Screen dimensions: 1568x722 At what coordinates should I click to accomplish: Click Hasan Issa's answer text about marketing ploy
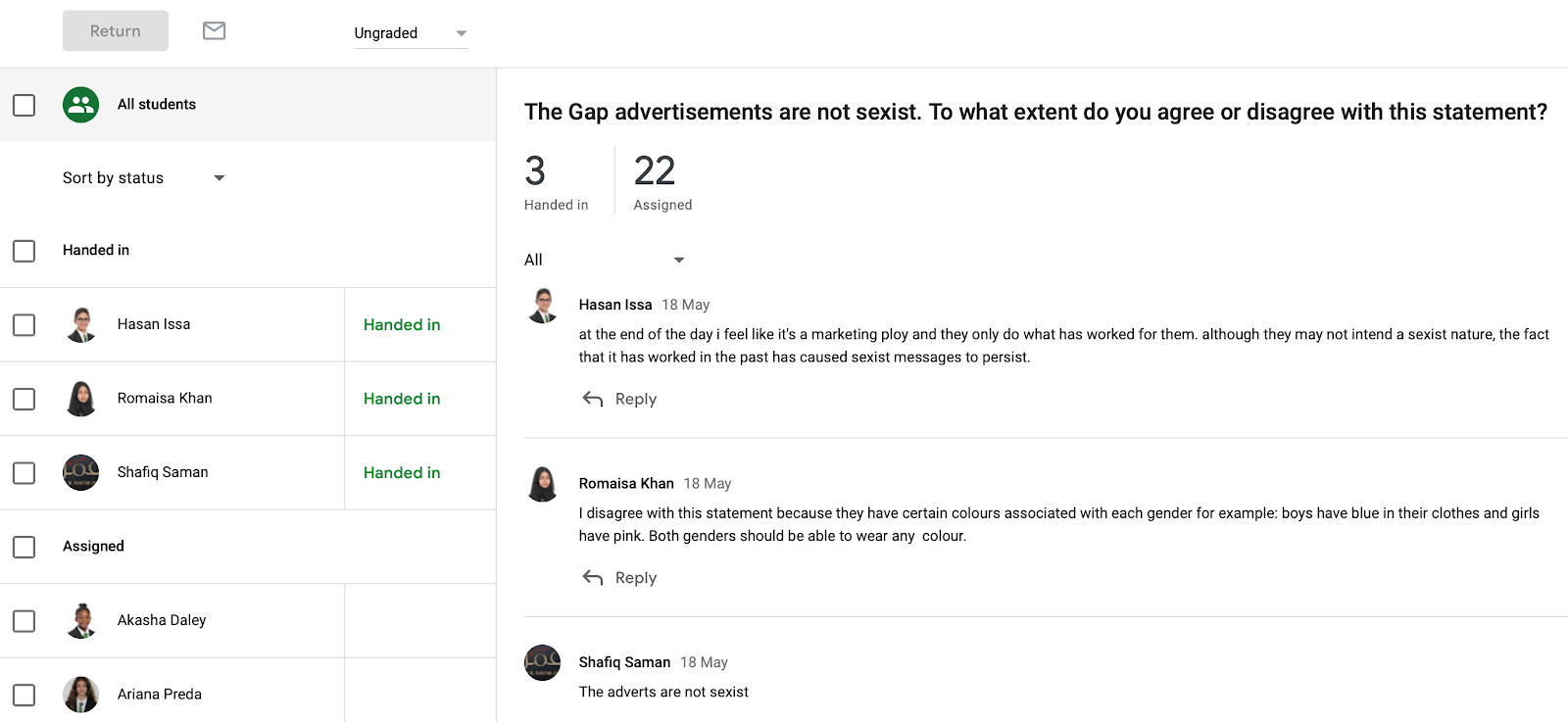click(x=1064, y=346)
